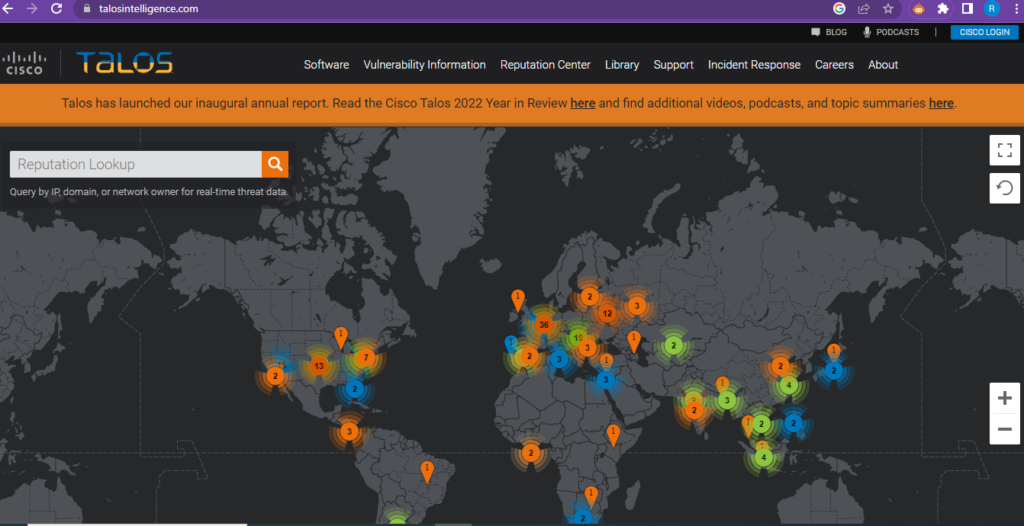Click the East Africa pin marker 1
Screen dimensions: 1024x526
coord(613,435)
